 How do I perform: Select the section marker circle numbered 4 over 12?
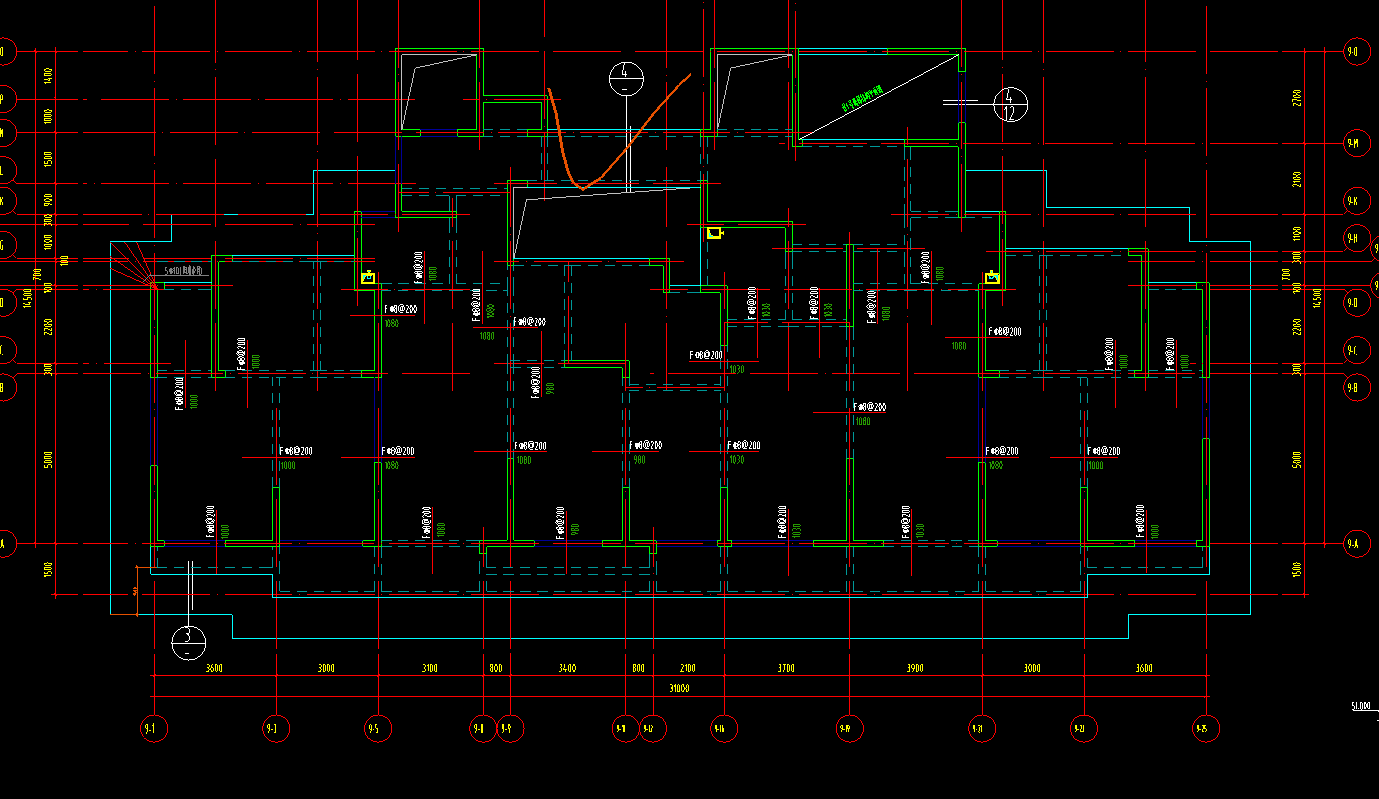click(1009, 103)
